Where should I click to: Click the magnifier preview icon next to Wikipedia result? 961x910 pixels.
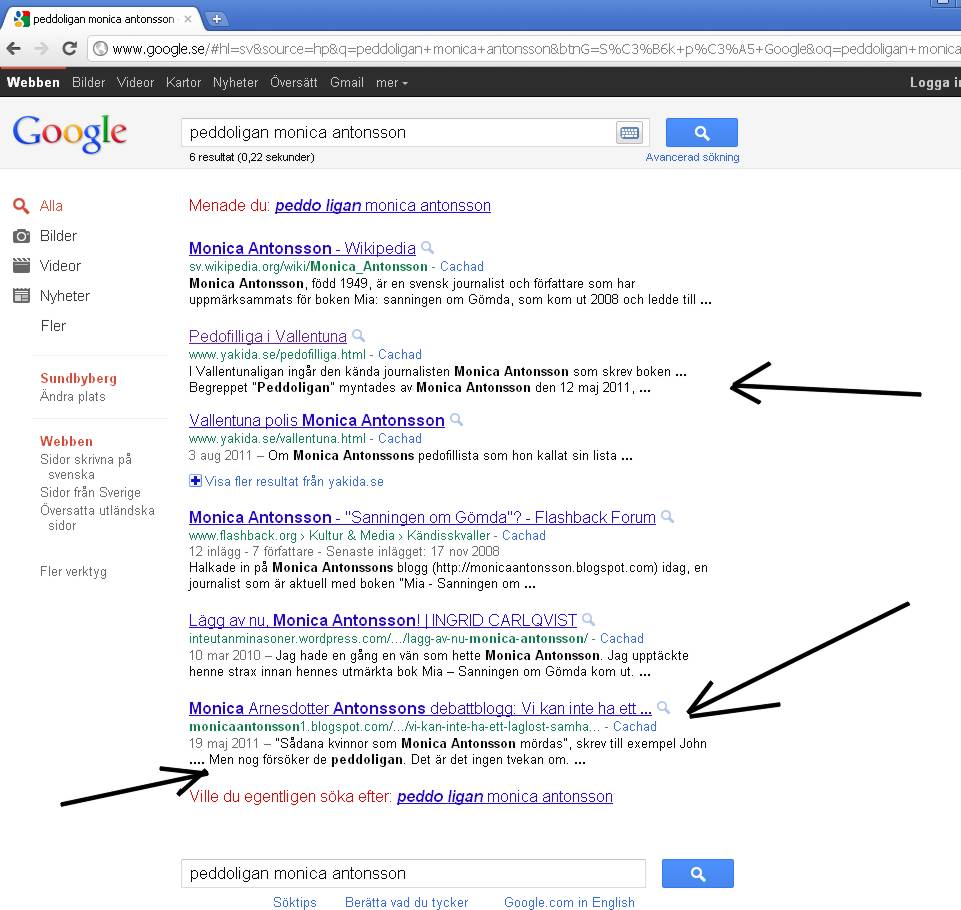[x=428, y=248]
